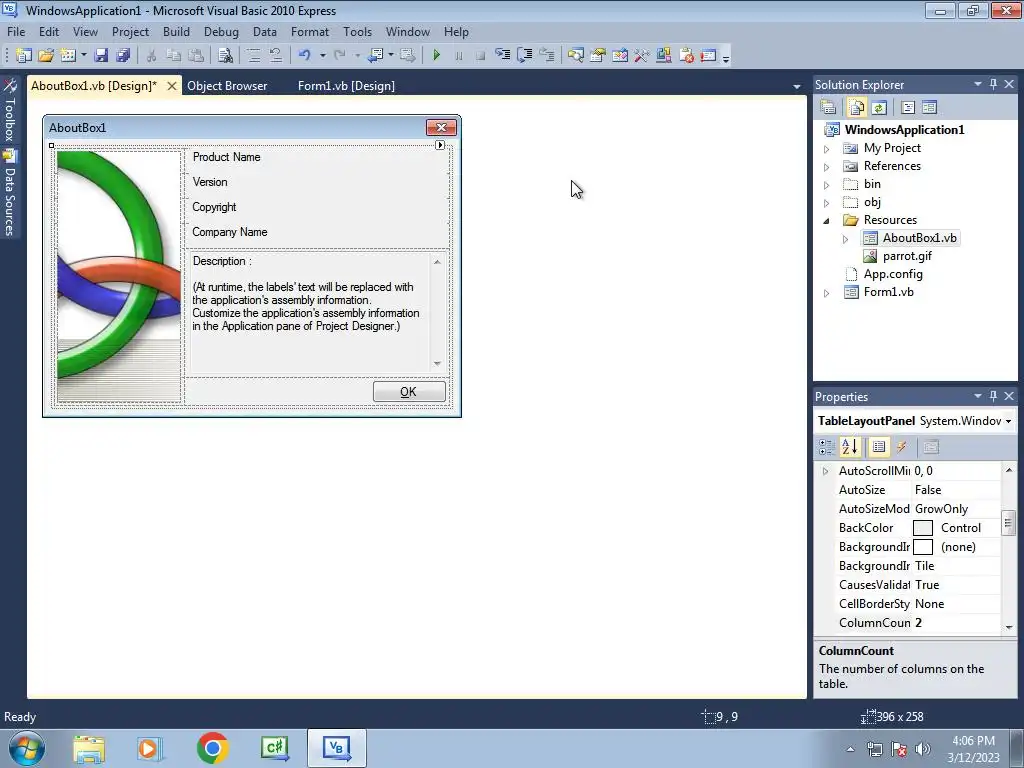
Task: Open the Undo history dropdown arrow
Action: (x=323, y=56)
